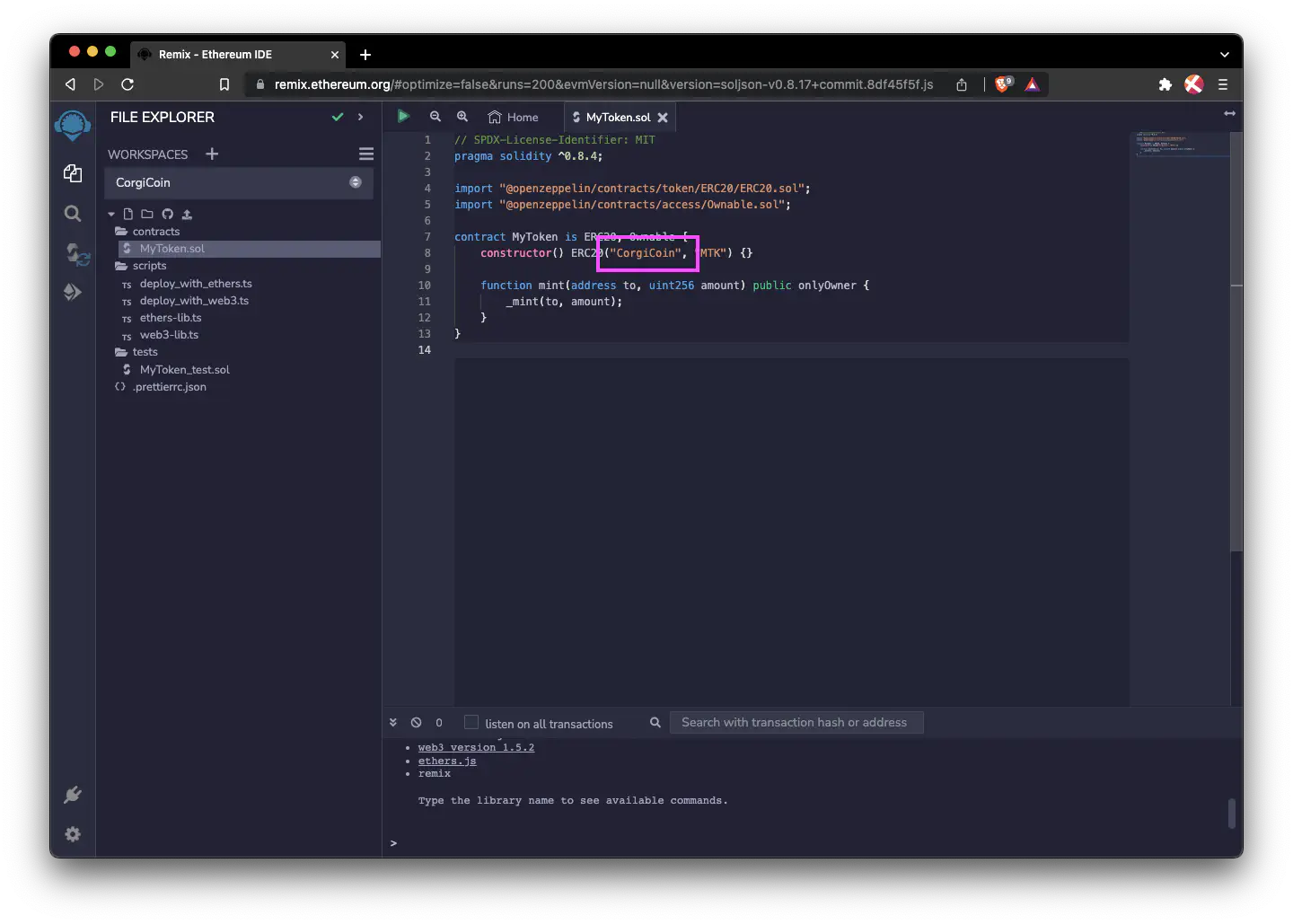Open the MyToken.sol file in tree
The height and width of the screenshot is (924, 1293).
point(250,249)
